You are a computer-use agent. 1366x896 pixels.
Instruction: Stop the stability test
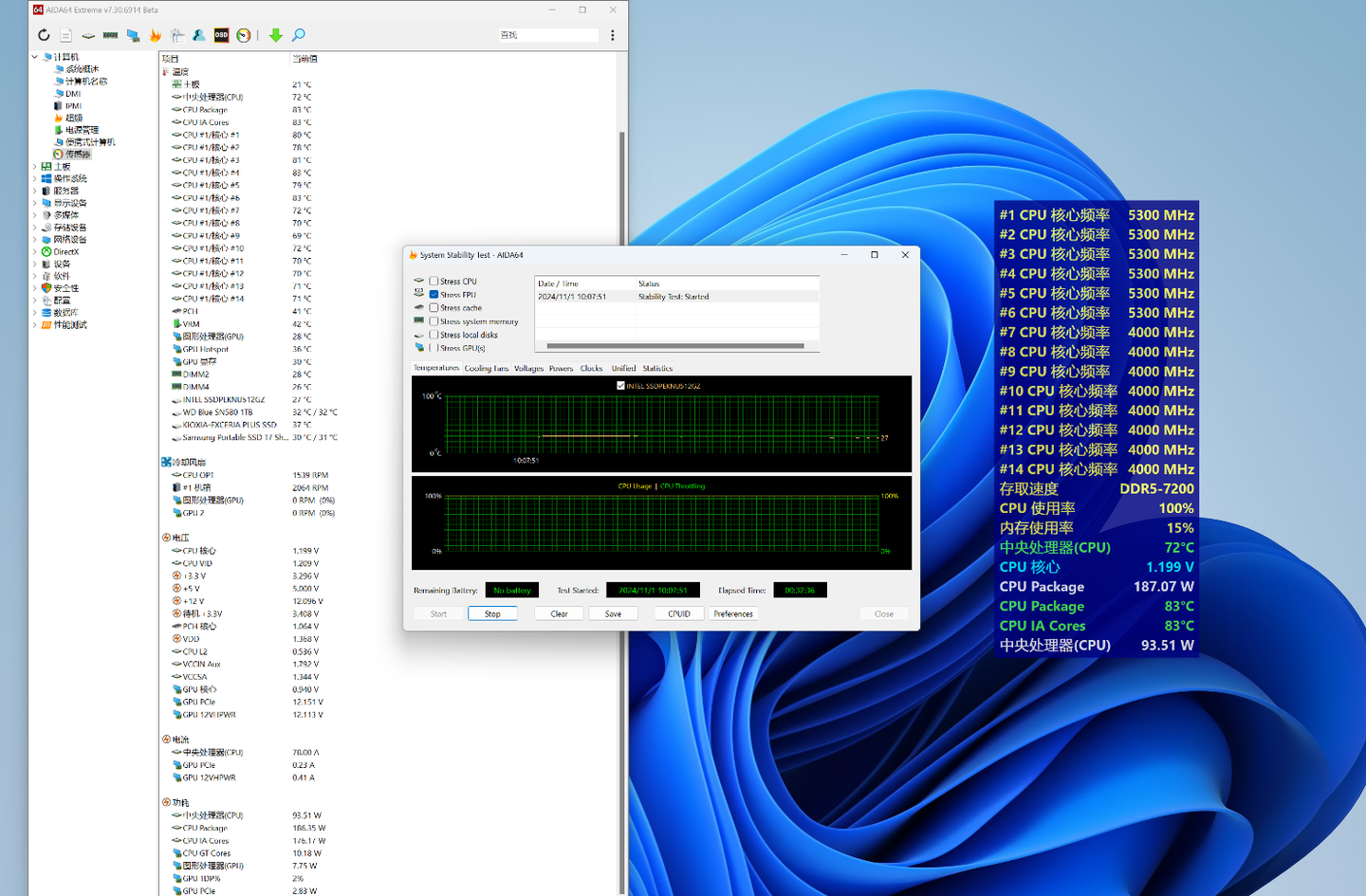click(492, 613)
